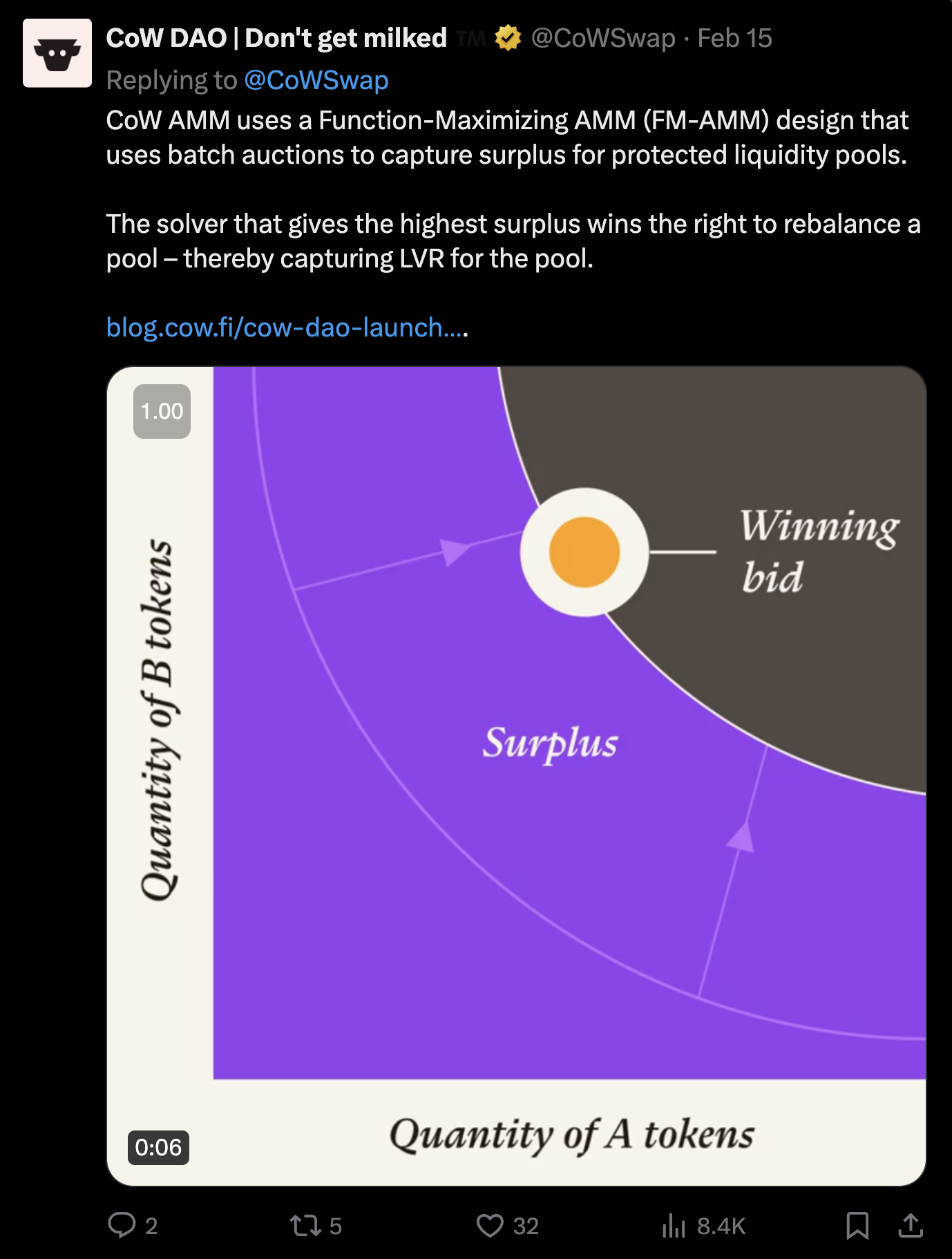
Task: Like the post with the heart icon
Action: click(490, 1225)
